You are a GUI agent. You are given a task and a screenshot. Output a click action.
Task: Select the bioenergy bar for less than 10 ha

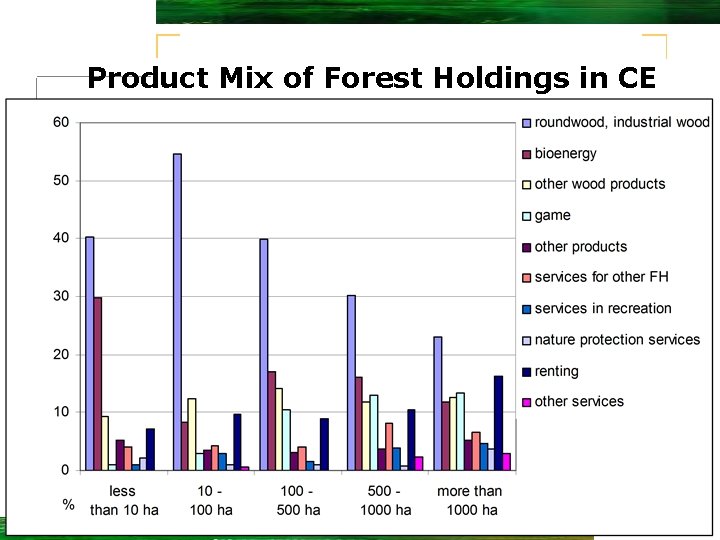(98, 384)
